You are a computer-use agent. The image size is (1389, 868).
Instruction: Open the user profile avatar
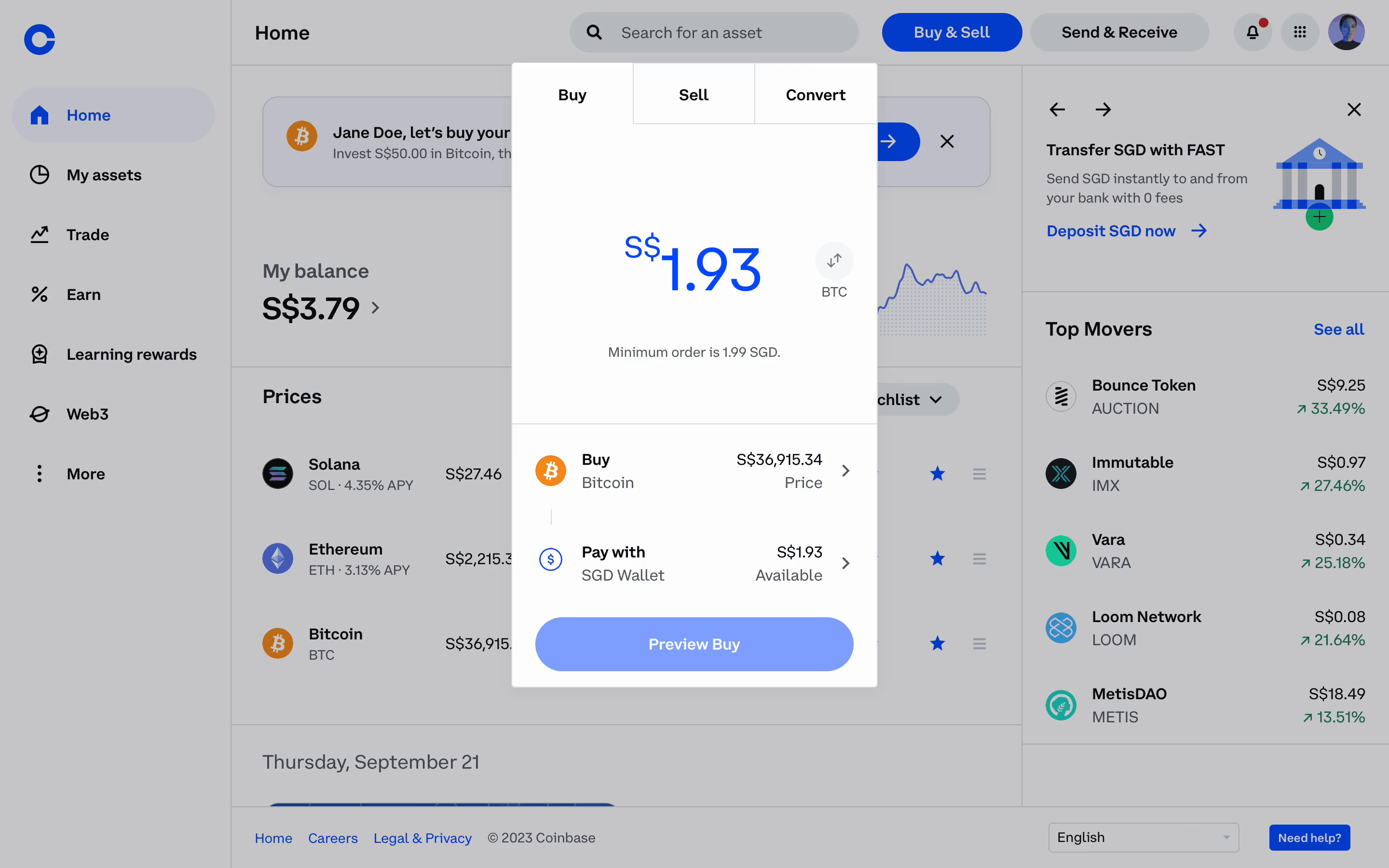pos(1346,33)
